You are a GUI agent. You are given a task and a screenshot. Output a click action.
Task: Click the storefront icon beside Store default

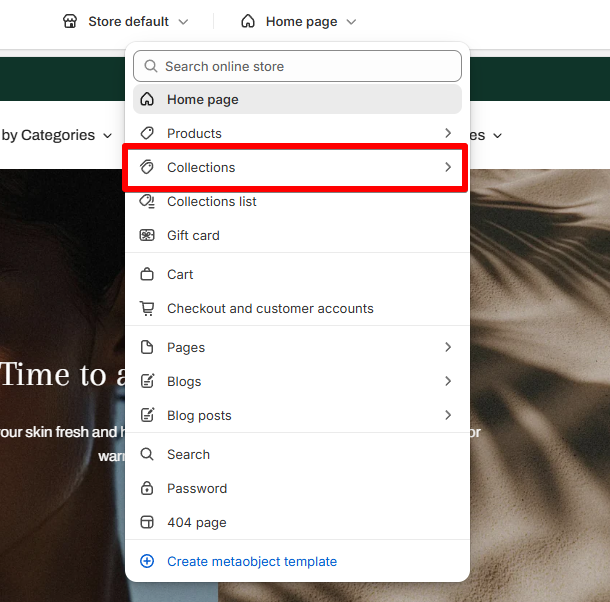tap(70, 21)
